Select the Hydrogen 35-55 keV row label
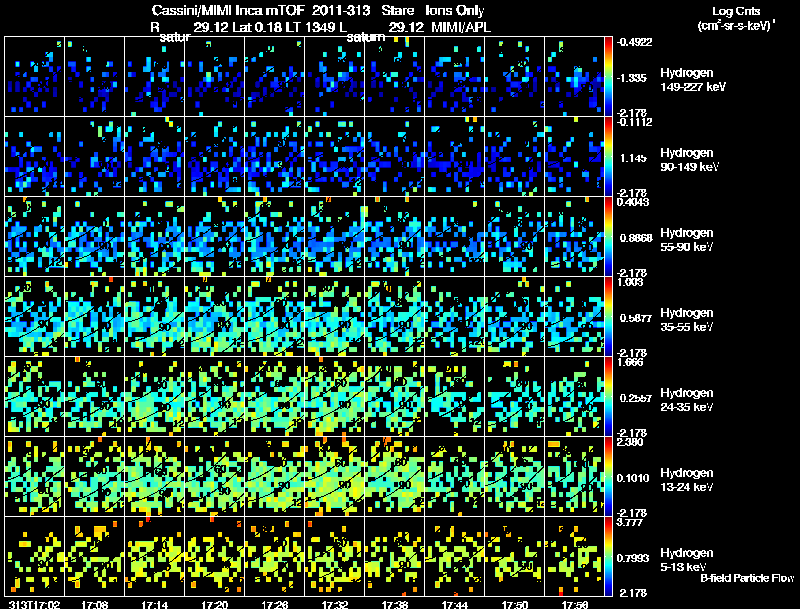Screen dimensions: 800x609 [687, 320]
